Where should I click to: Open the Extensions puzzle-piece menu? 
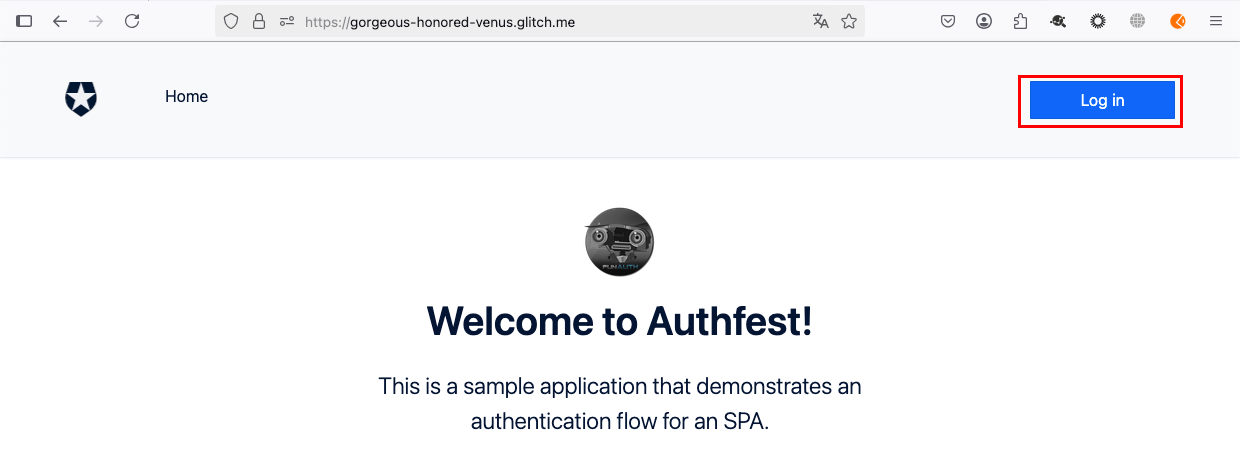[1021, 21]
